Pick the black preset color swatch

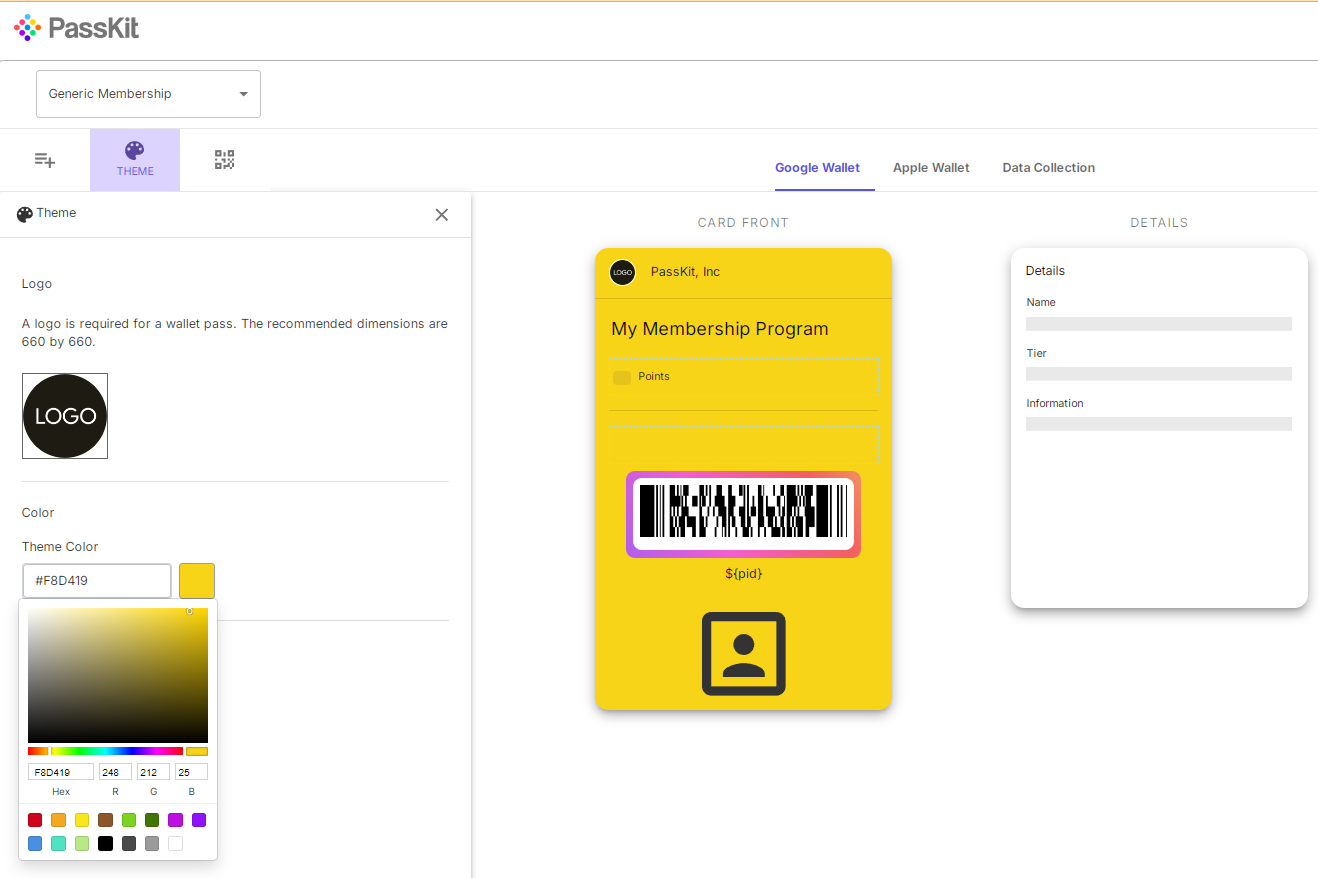tap(105, 844)
